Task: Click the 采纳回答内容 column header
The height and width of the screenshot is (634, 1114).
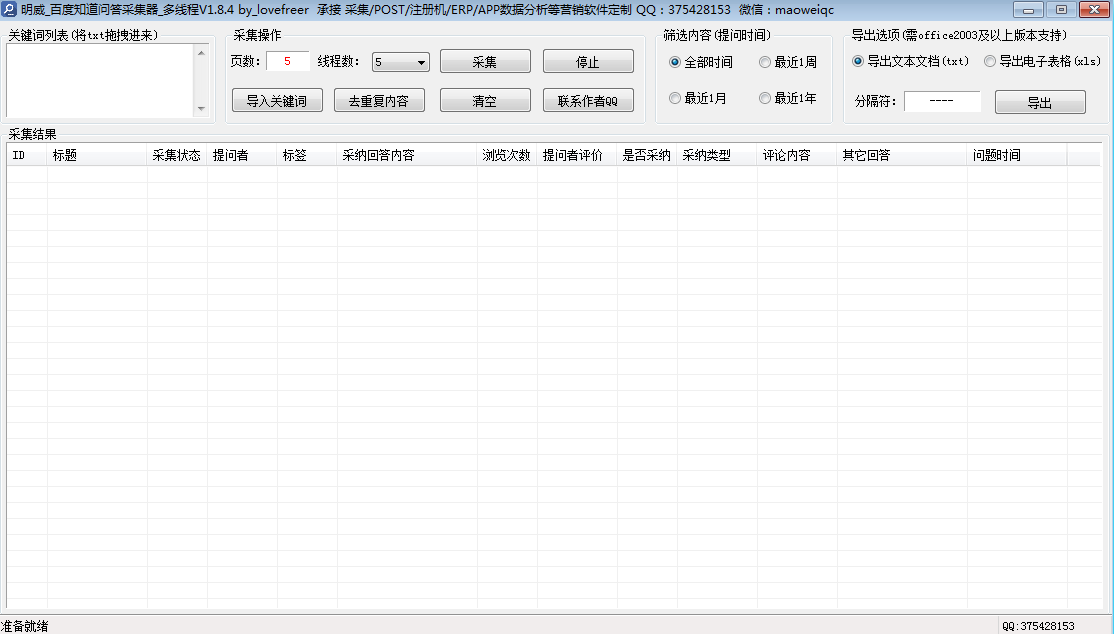Action: tap(407, 155)
